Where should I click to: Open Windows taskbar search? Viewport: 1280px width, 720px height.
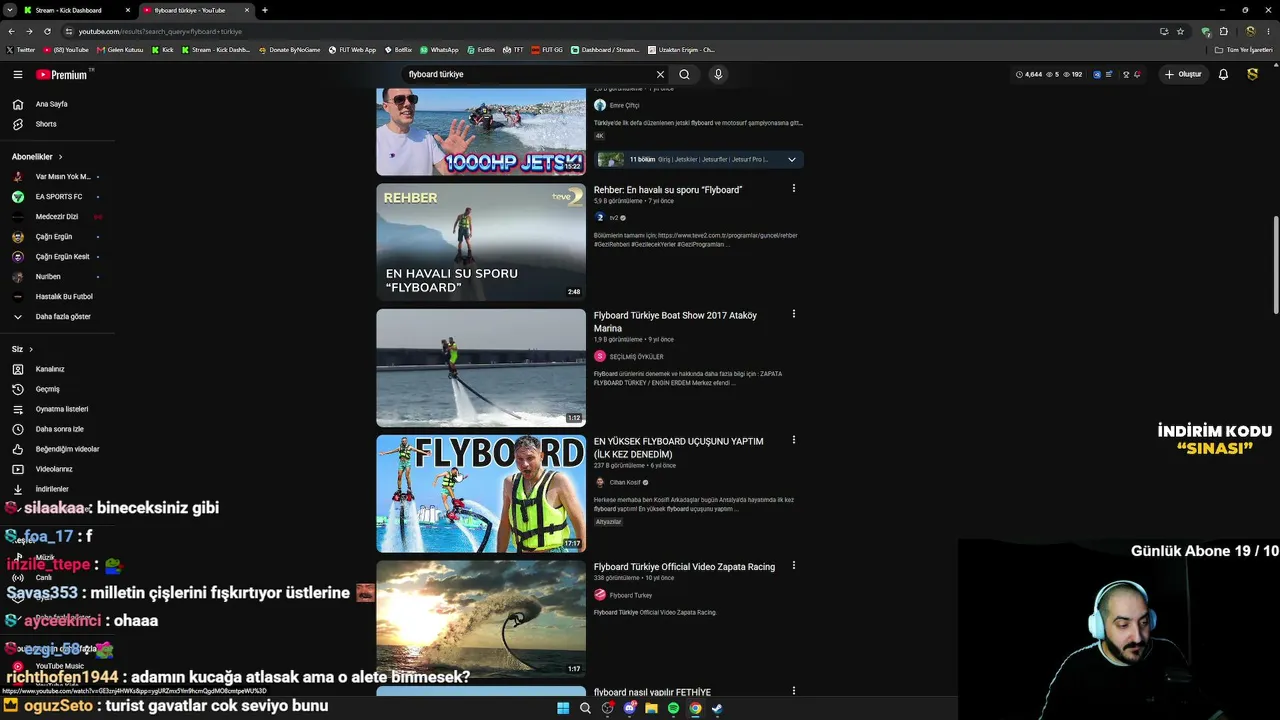585,708
